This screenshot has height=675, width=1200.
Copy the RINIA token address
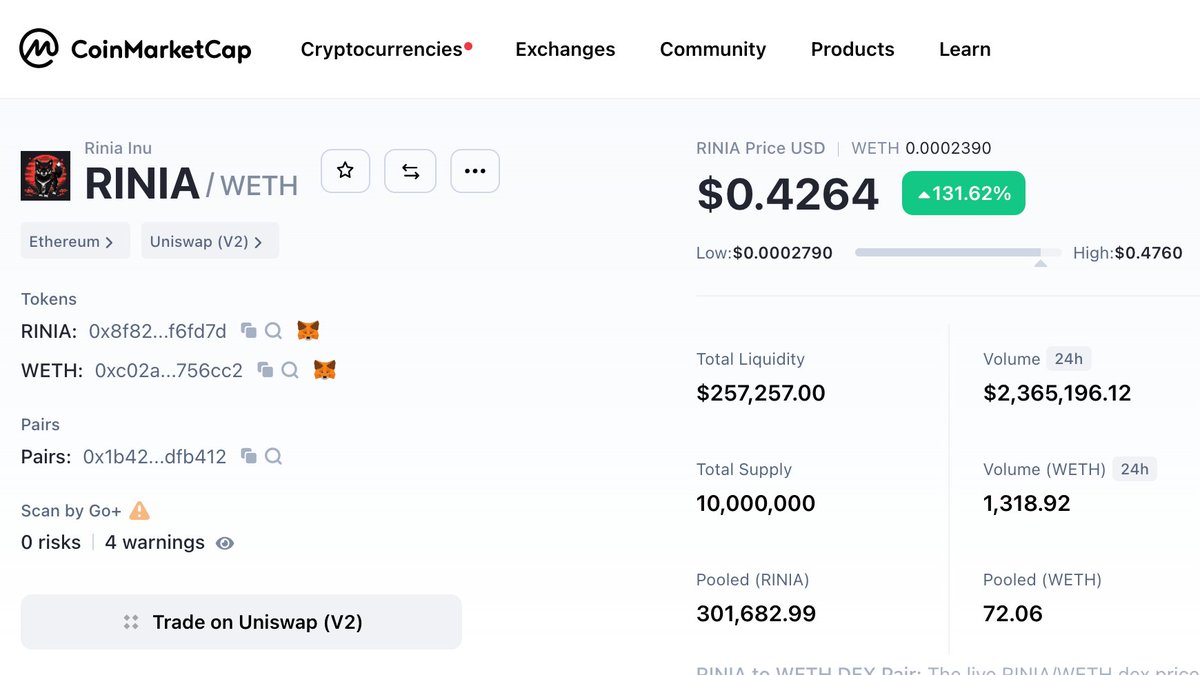pos(249,331)
